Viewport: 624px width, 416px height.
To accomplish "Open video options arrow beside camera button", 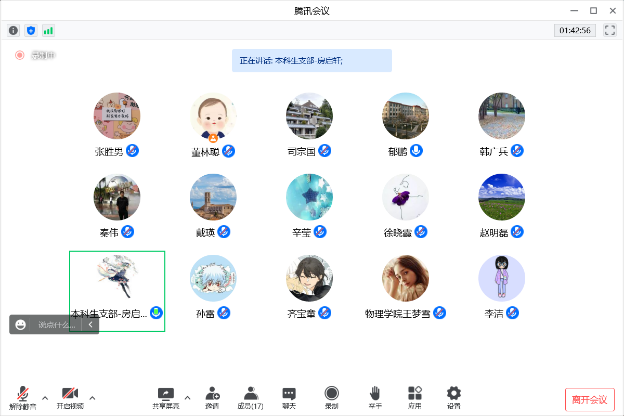I will pyautogui.click(x=92, y=396).
